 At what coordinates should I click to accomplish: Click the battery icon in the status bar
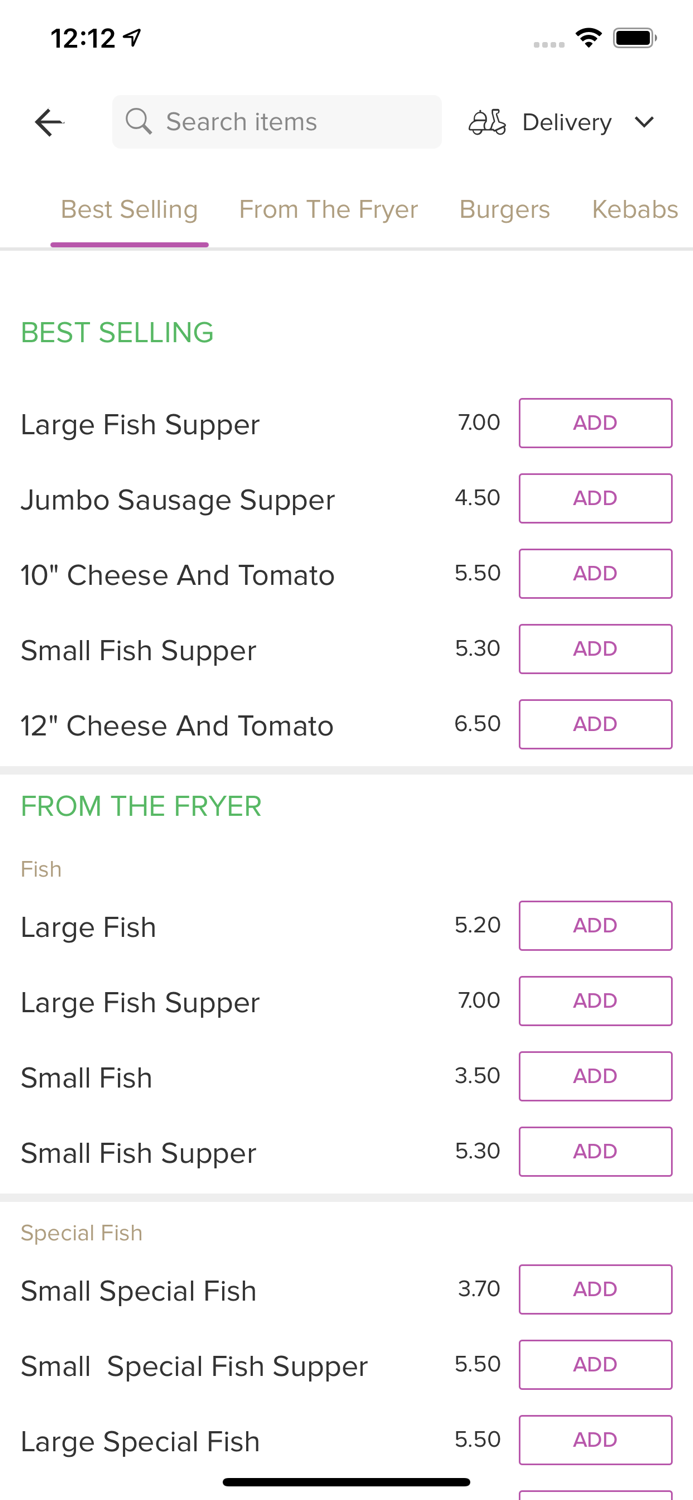(x=633, y=36)
